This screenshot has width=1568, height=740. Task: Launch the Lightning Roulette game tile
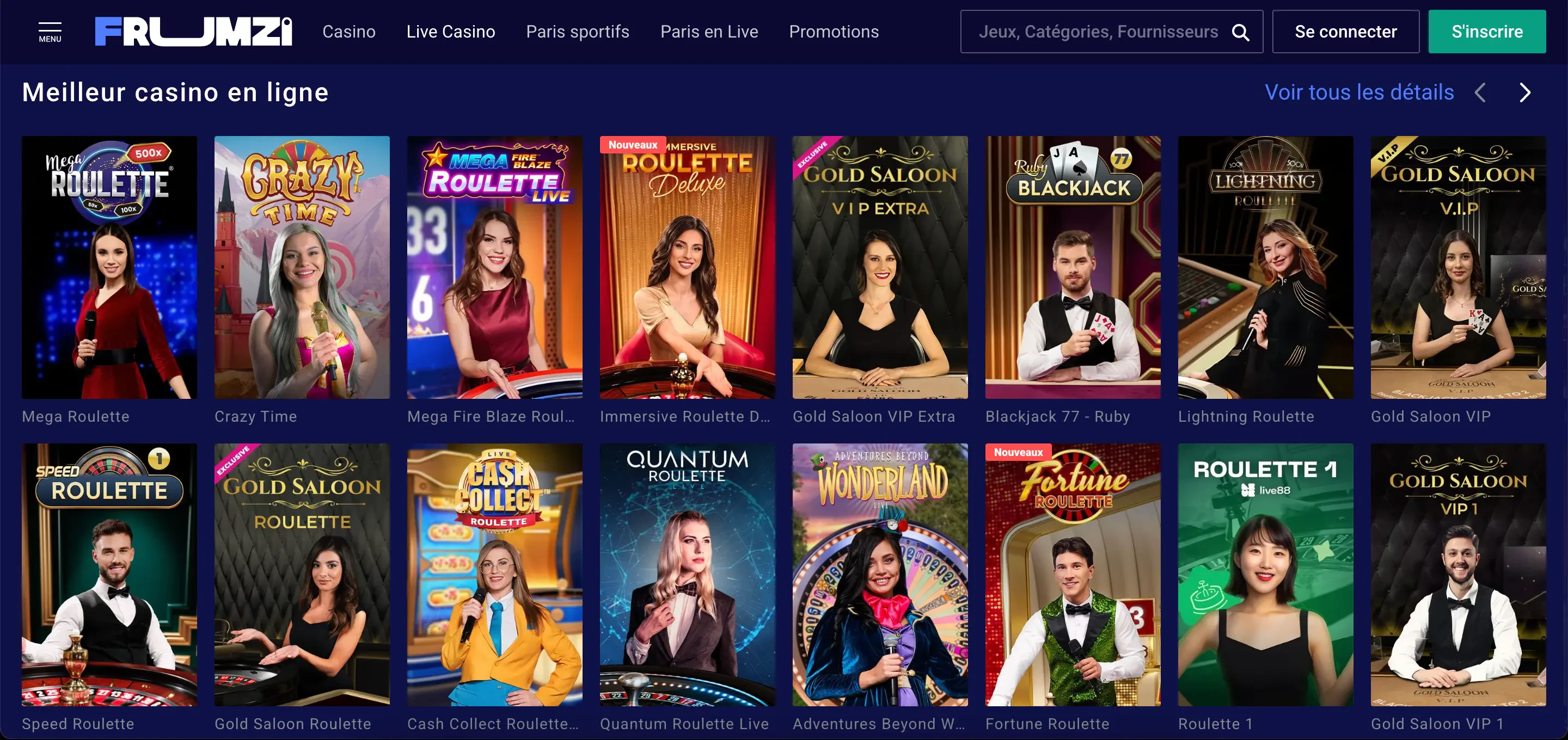pos(1265,267)
